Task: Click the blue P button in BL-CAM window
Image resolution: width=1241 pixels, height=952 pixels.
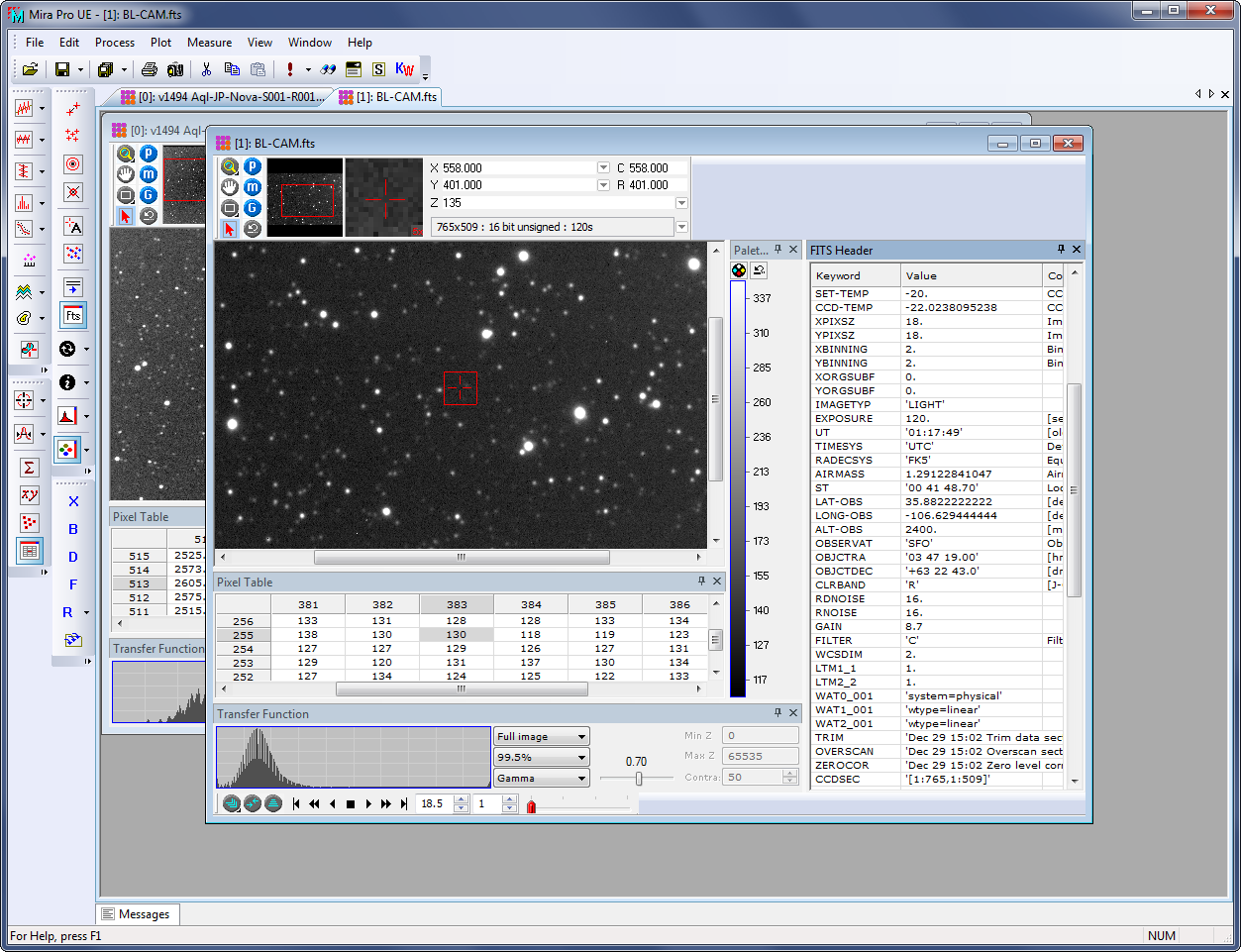Action: click(253, 166)
